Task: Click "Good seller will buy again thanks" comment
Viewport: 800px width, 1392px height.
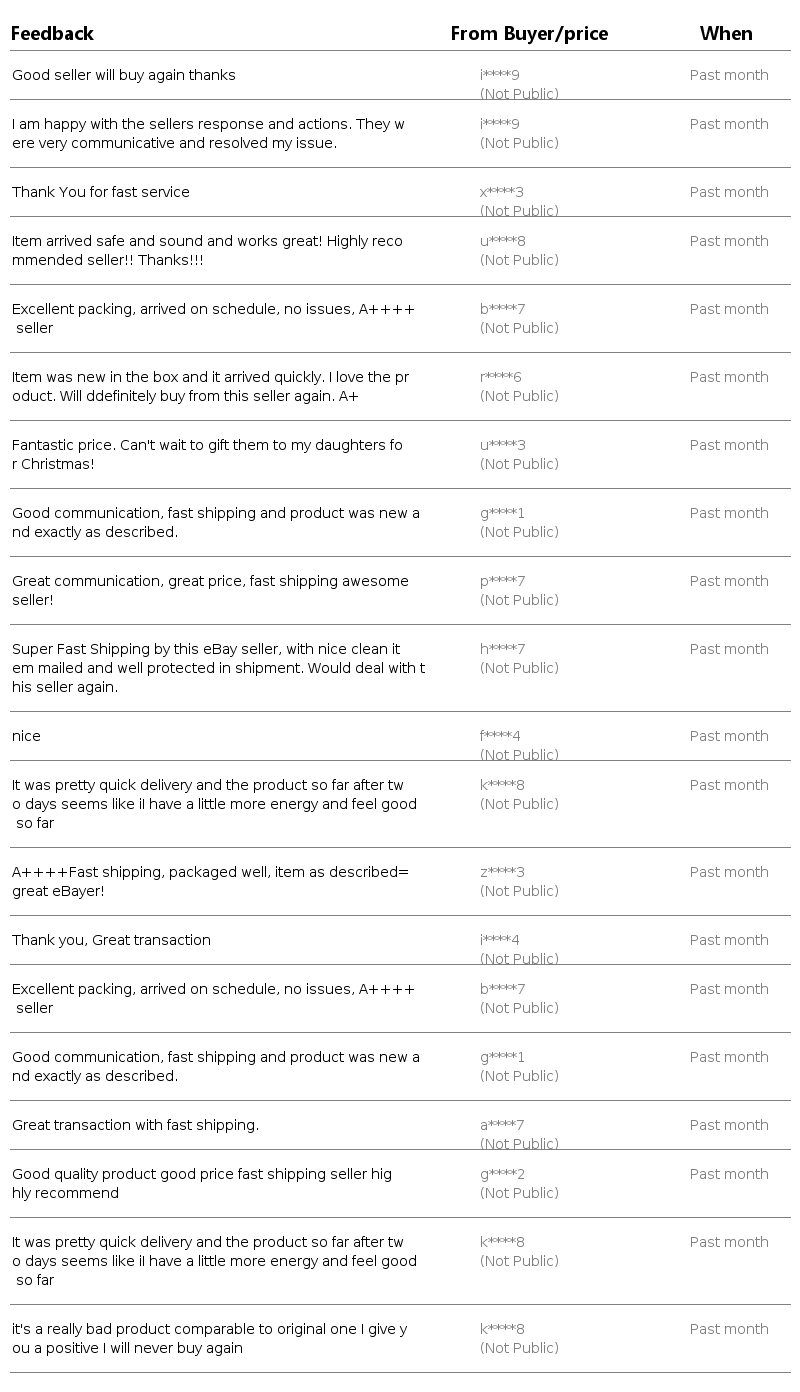Action: tap(124, 75)
